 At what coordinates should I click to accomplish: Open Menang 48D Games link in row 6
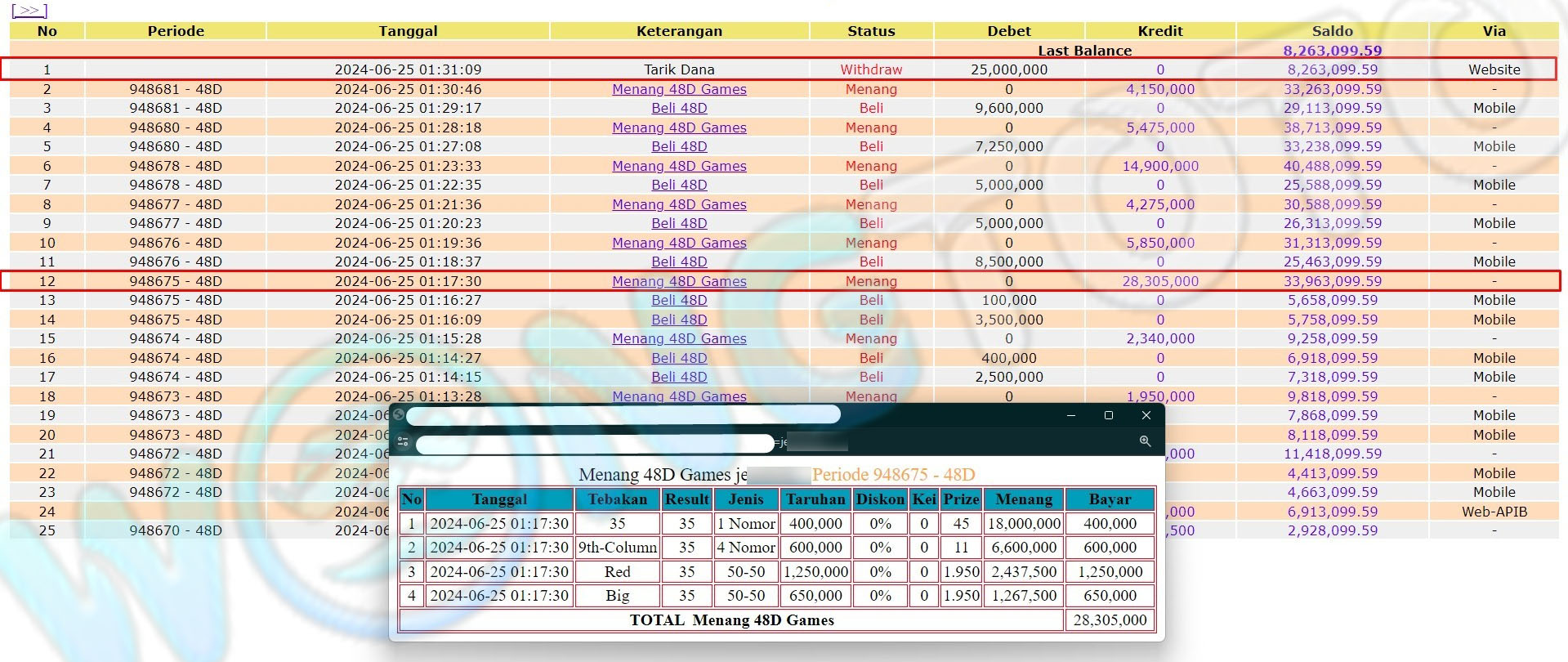tap(679, 166)
